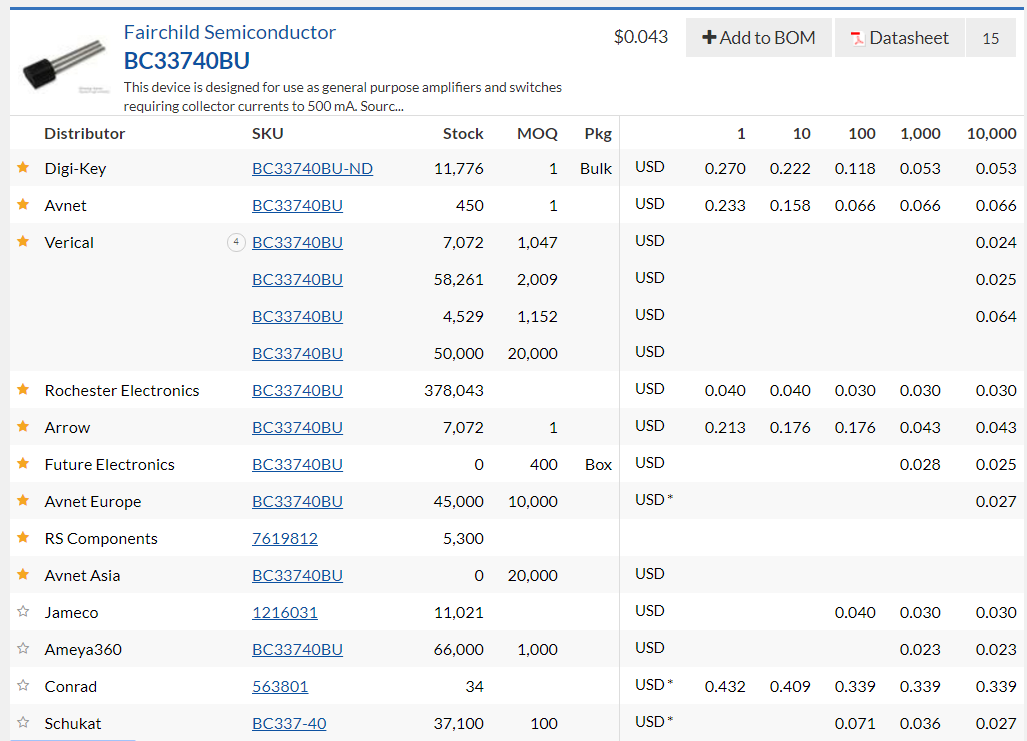The width and height of the screenshot is (1027, 741).
Task: Star the Schukat distributor row
Action: point(23,723)
